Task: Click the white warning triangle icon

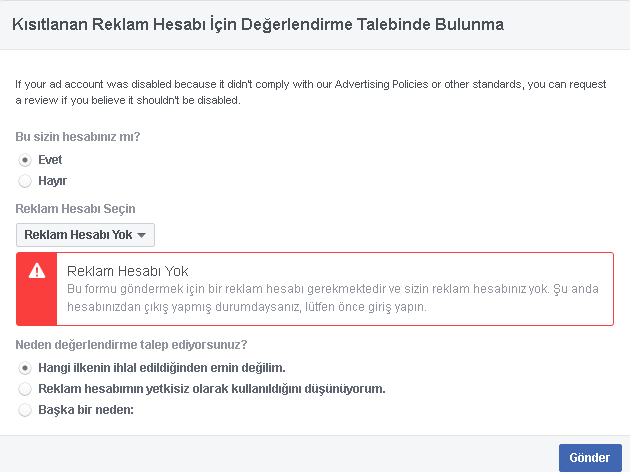Action: tap(37, 271)
